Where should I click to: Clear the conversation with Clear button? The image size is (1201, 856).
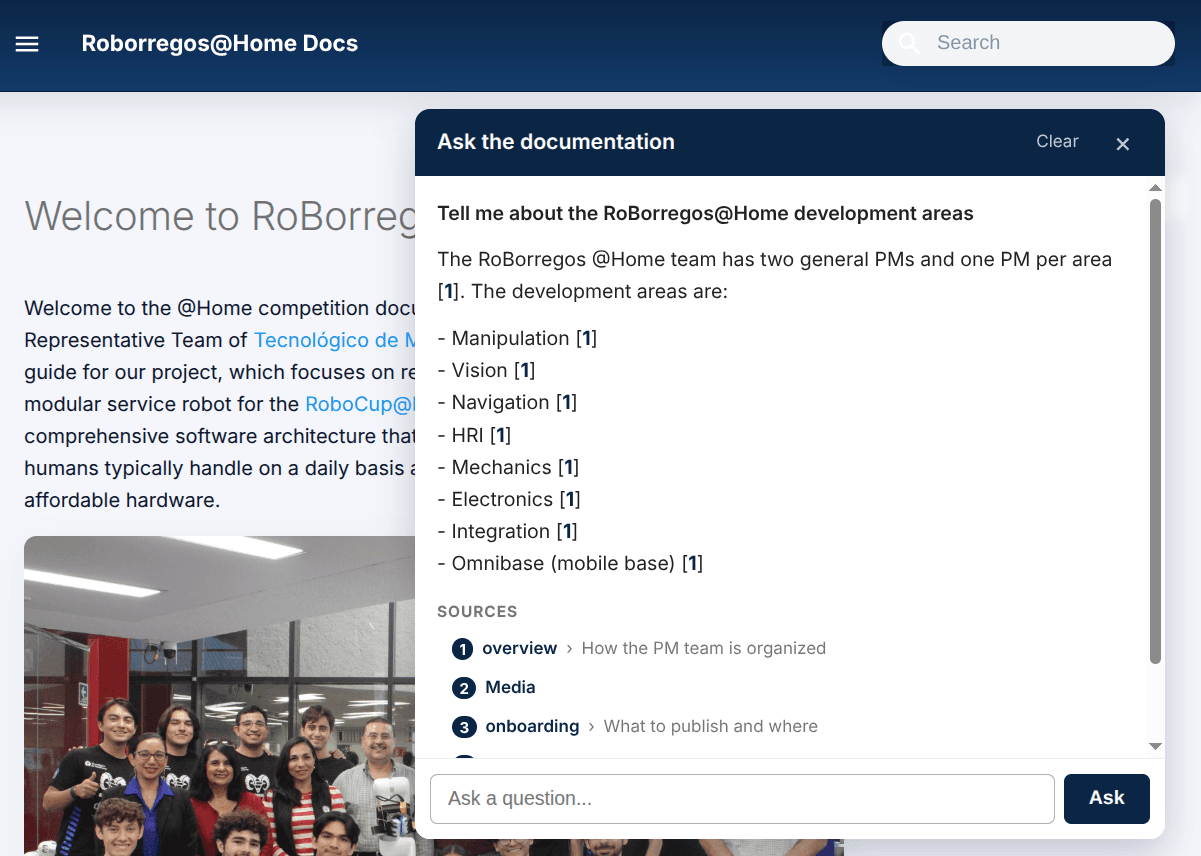point(1057,142)
